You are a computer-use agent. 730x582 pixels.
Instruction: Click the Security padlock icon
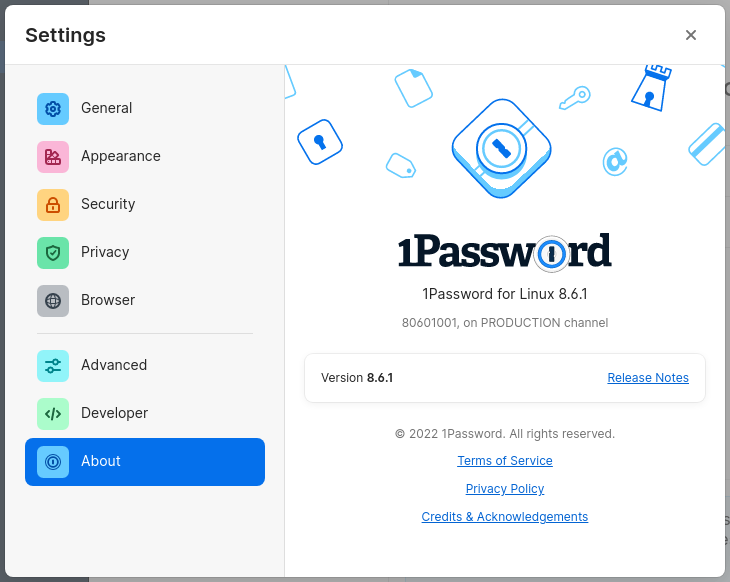(x=53, y=205)
